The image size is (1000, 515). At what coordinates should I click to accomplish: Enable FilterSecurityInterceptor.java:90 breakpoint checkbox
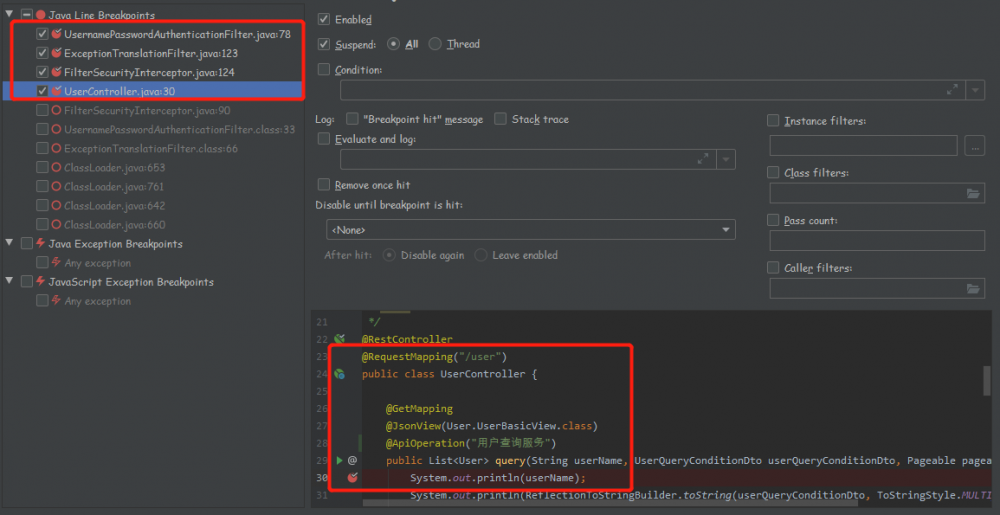(43, 110)
